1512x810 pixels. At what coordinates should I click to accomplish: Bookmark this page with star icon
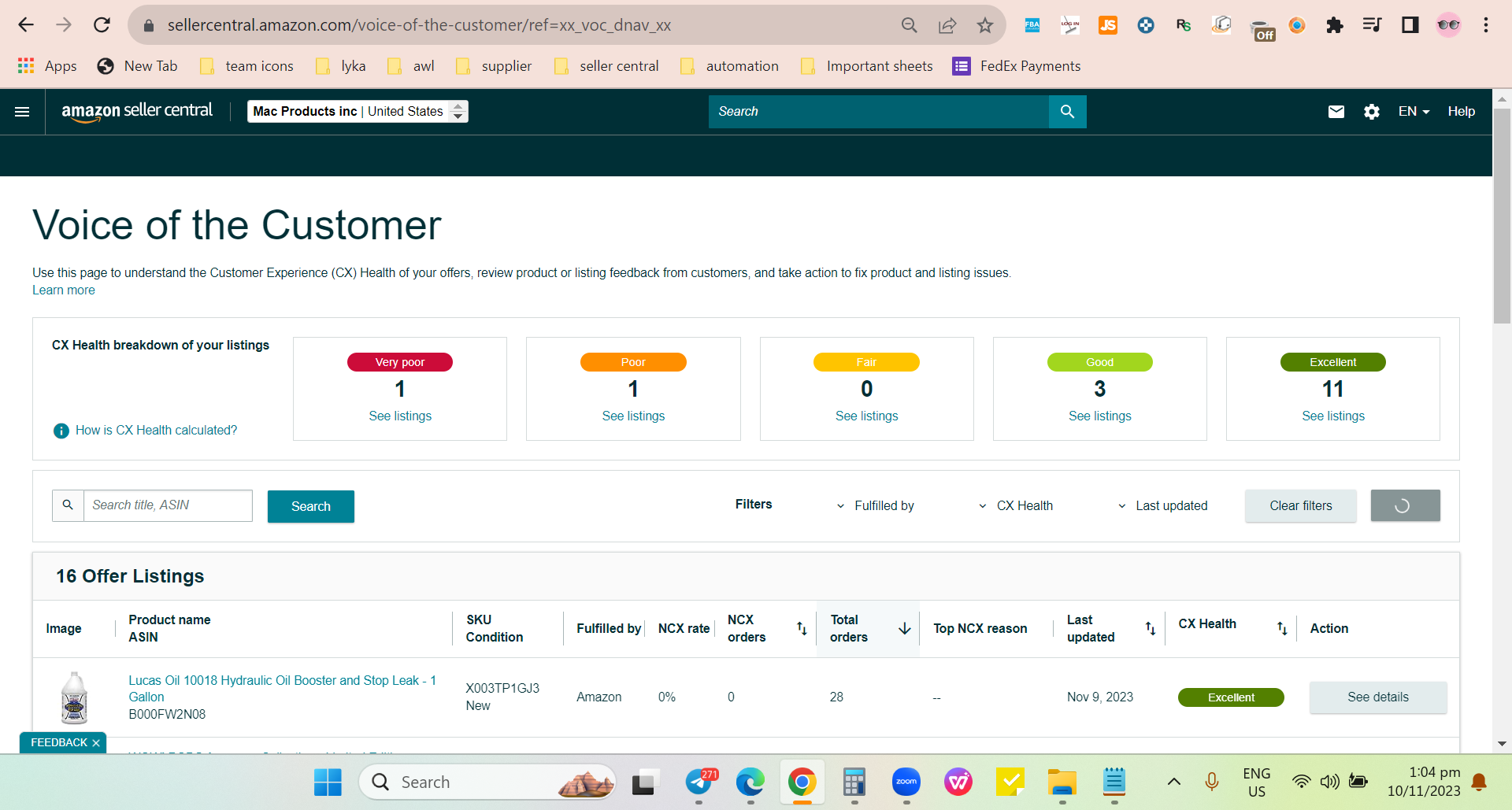(985, 25)
